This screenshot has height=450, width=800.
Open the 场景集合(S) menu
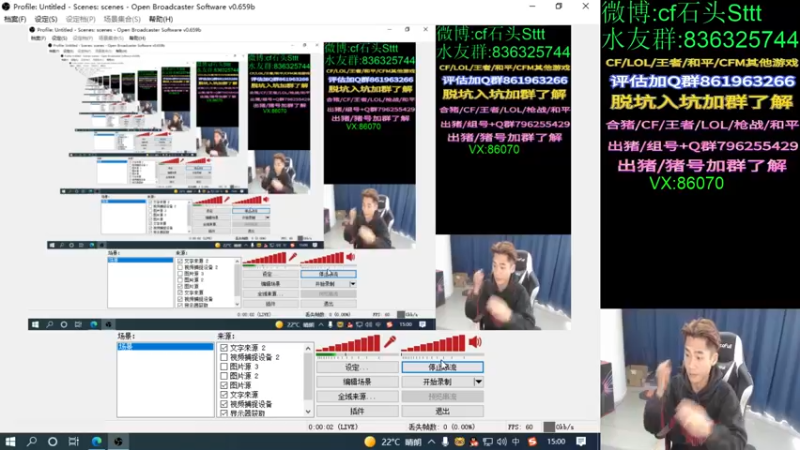[x=122, y=19]
